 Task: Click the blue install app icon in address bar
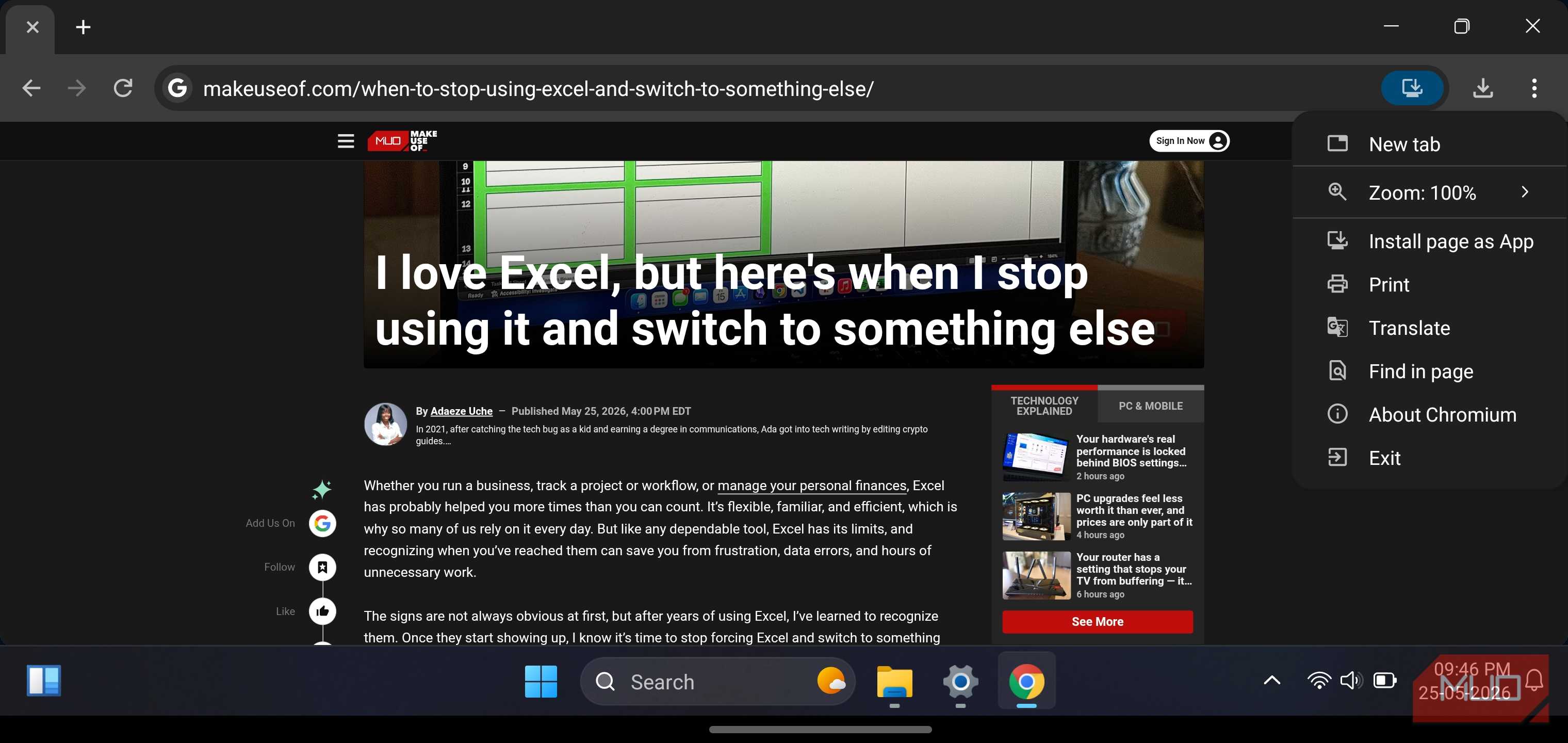pyautogui.click(x=1412, y=88)
